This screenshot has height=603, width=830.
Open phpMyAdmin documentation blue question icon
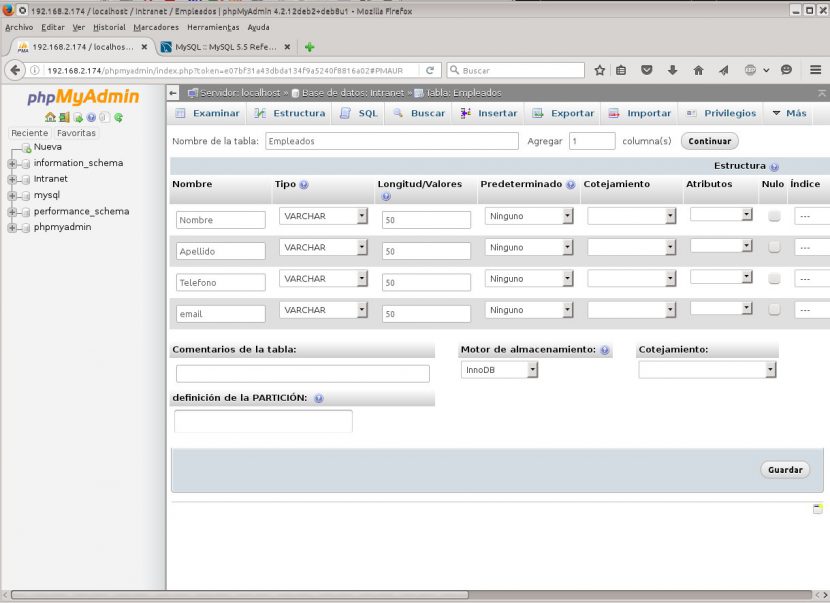[91, 118]
